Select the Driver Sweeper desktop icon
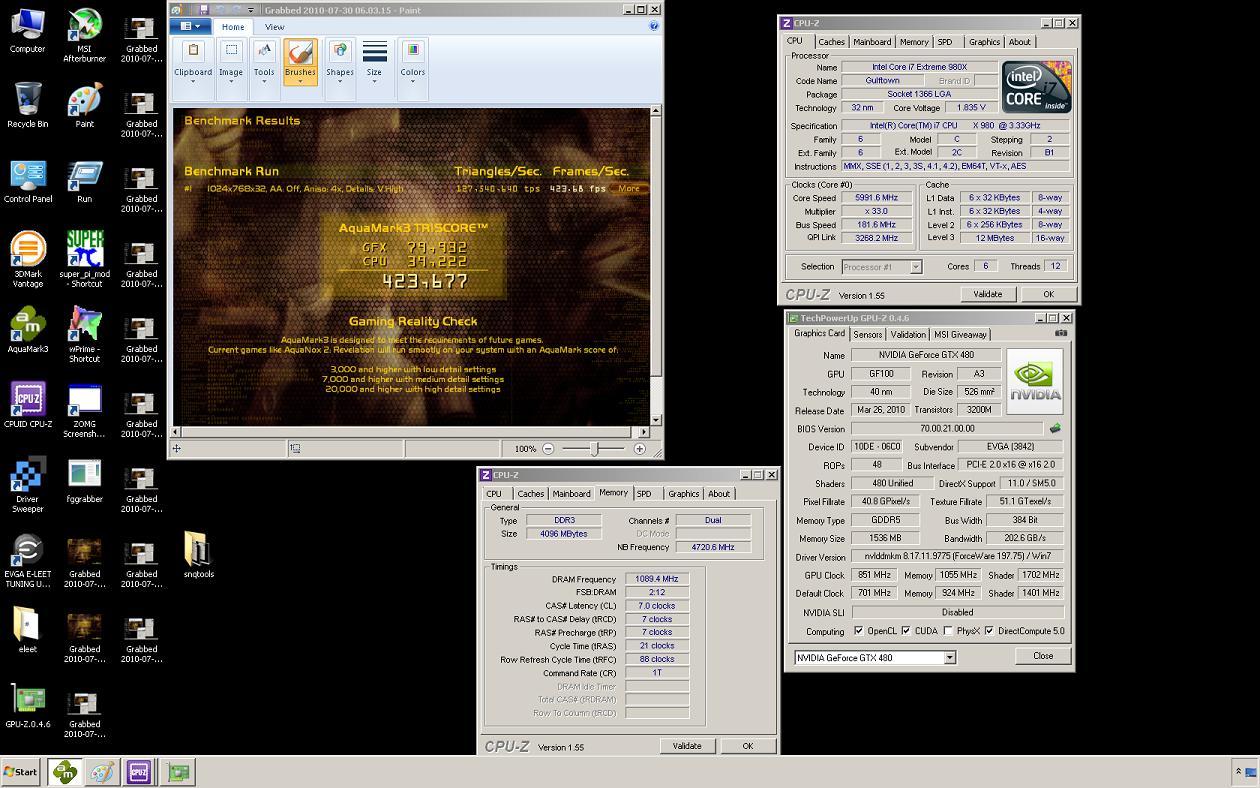 point(27,484)
